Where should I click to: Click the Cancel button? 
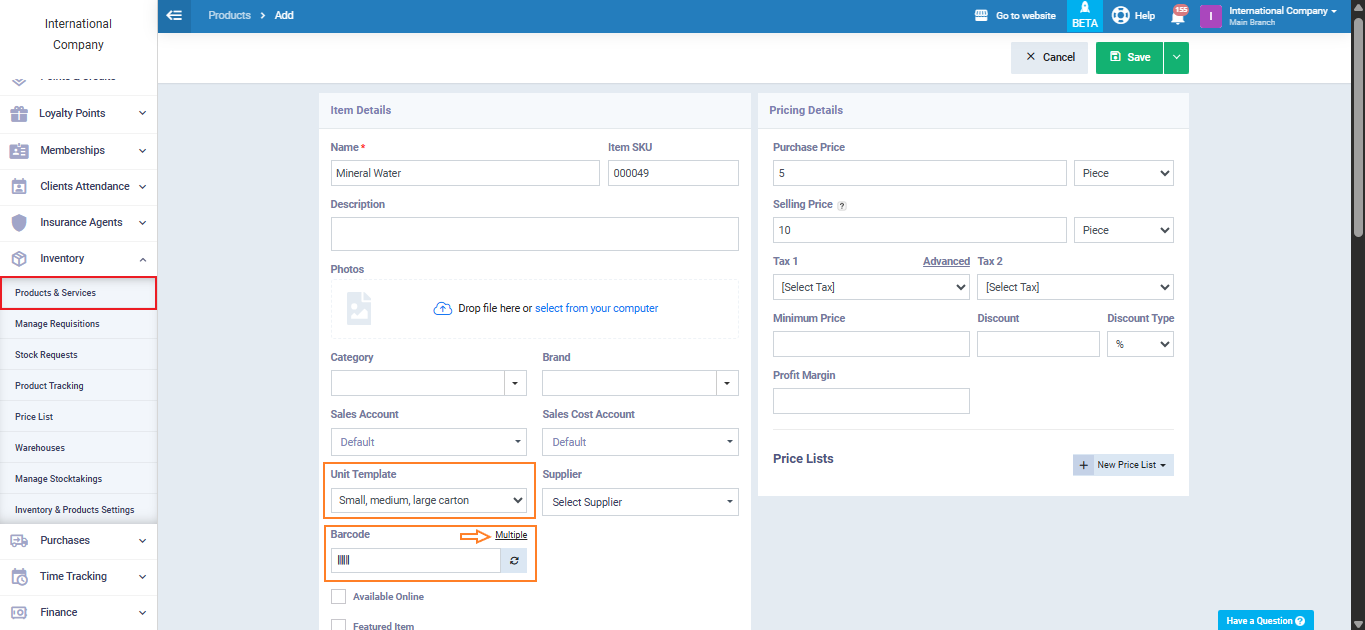1048,58
